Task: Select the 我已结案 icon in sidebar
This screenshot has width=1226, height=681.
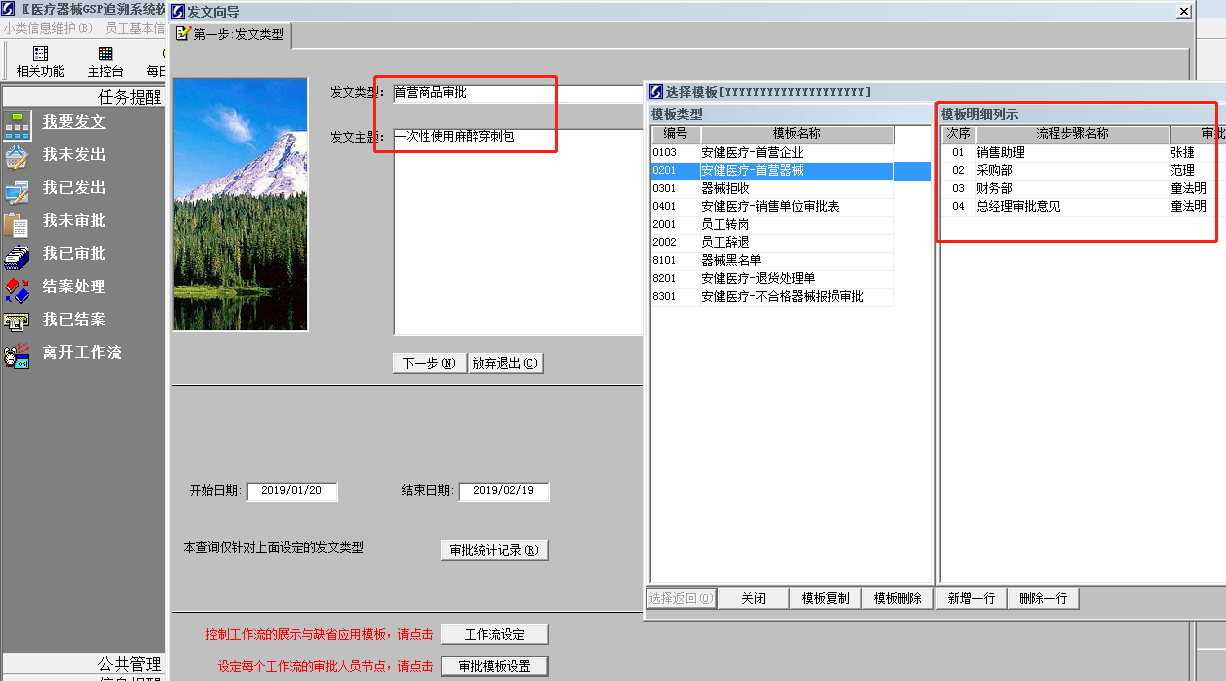Action: click(x=17, y=322)
